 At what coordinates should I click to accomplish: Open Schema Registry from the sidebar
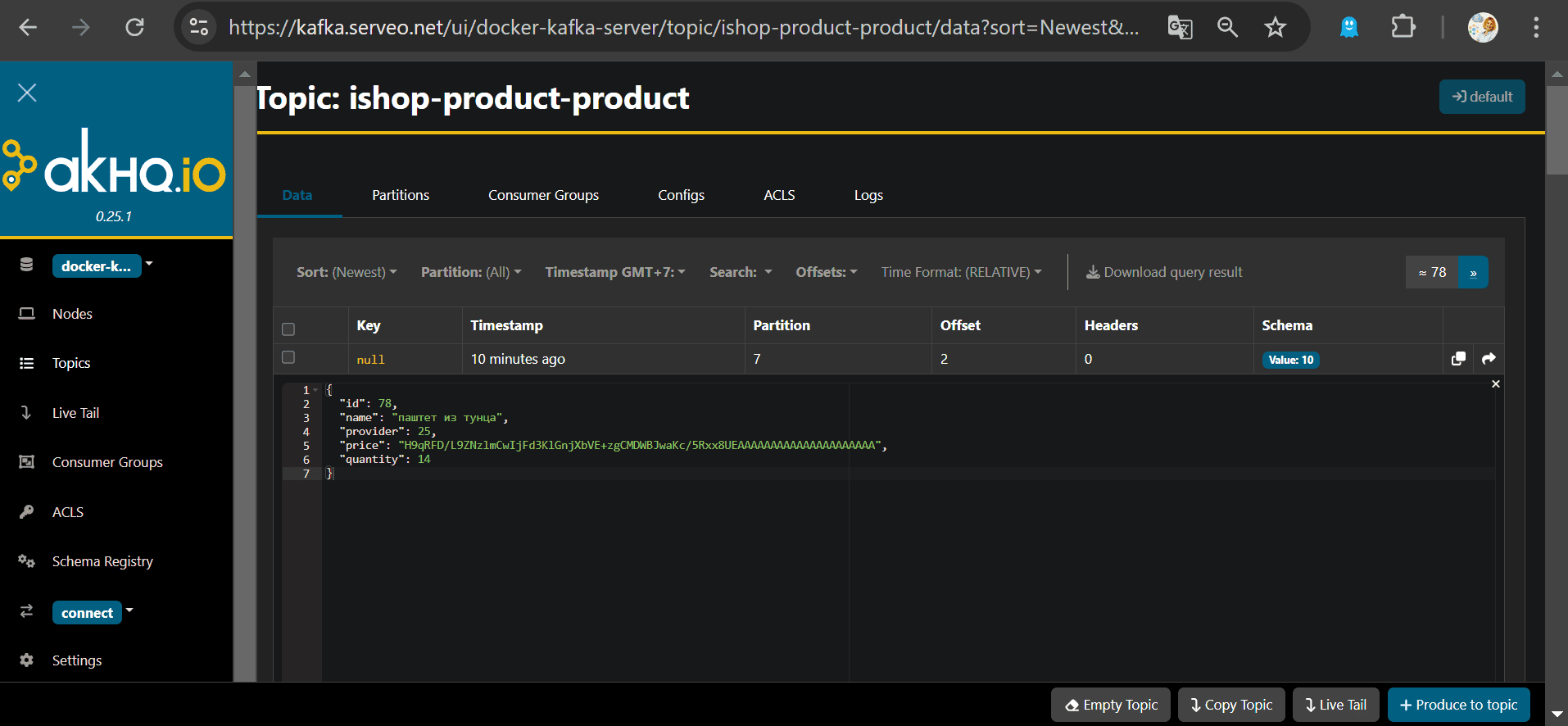(102, 561)
